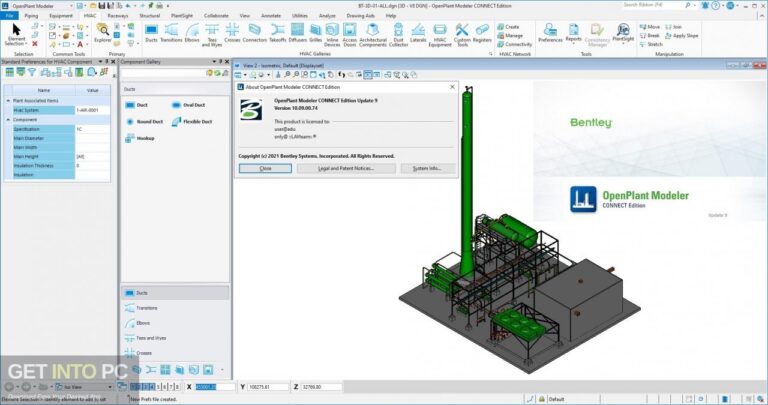Switch to the Structural ribbon tab
Image resolution: width=768 pixels, height=405 pixels.
[149, 16]
